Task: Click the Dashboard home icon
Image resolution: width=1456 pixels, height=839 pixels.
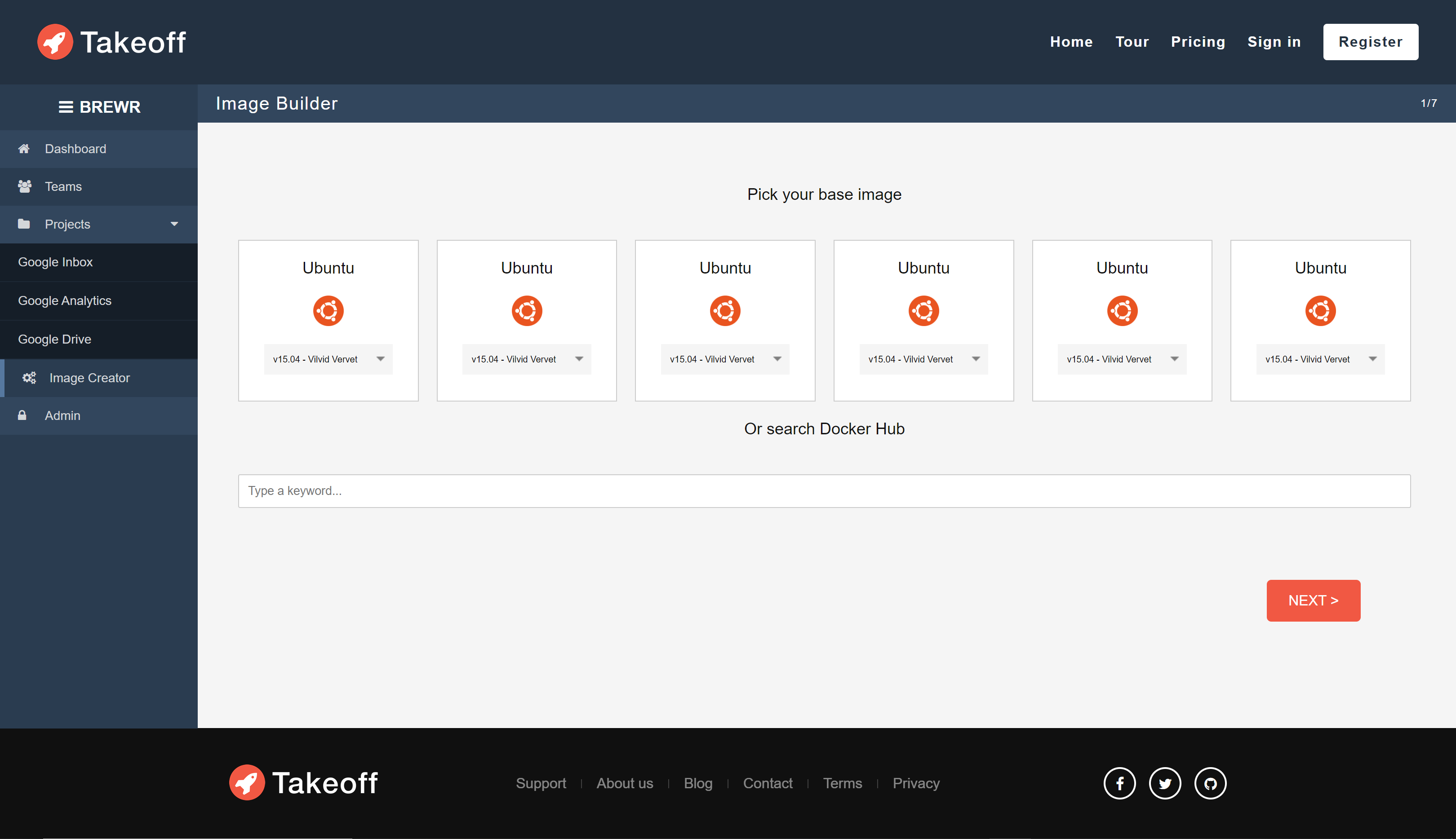Action: click(x=24, y=149)
